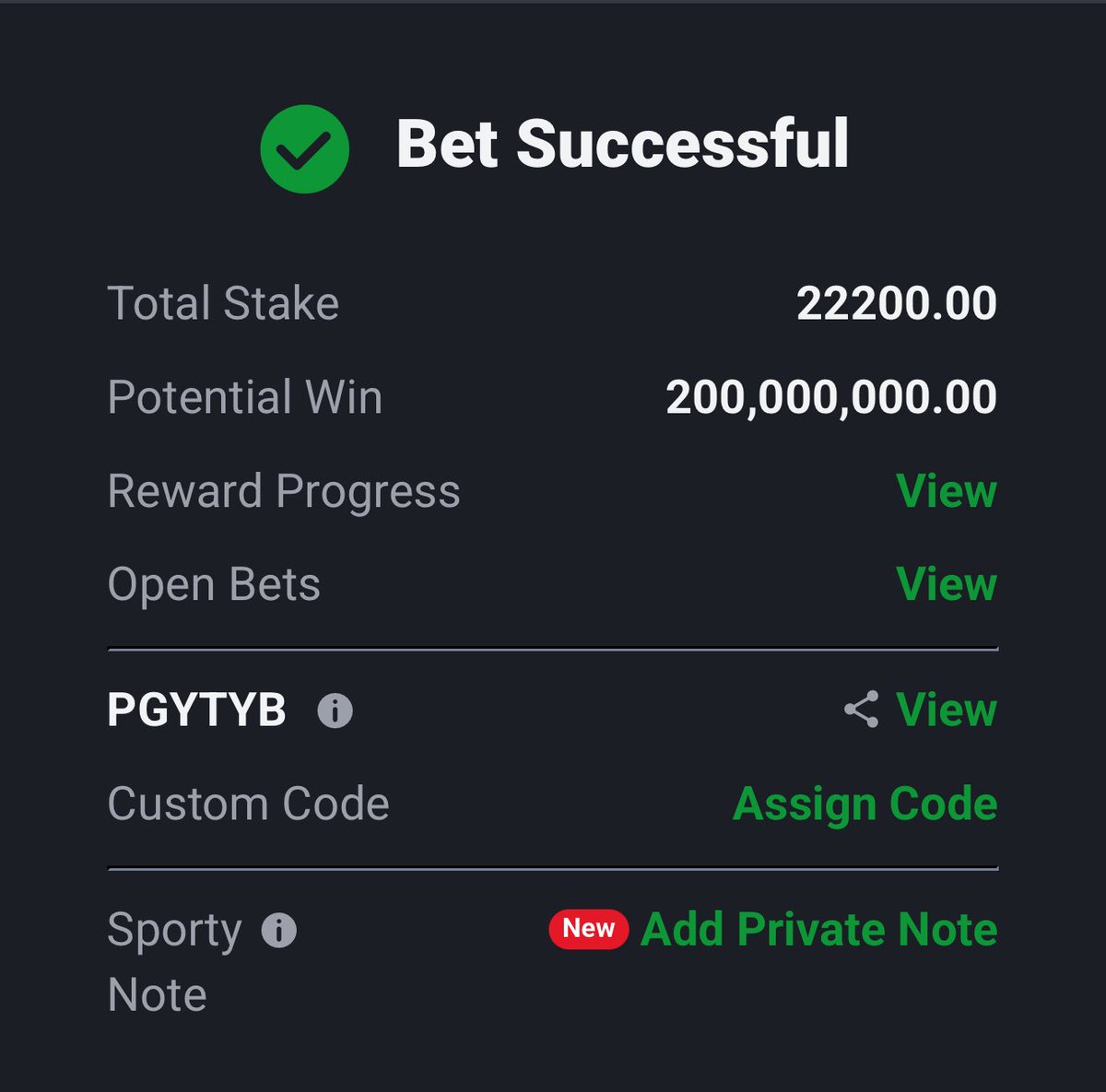1106x1092 pixels.
Task: Tap the Potential Win amount 200,000,000.00
Action: click(x=831, y=397)
